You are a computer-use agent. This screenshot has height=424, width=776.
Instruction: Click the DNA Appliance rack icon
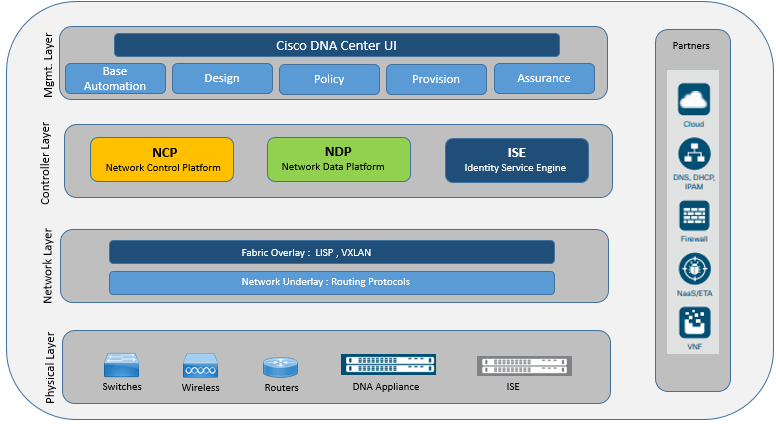pyautogui.click(x=388, y=365)
